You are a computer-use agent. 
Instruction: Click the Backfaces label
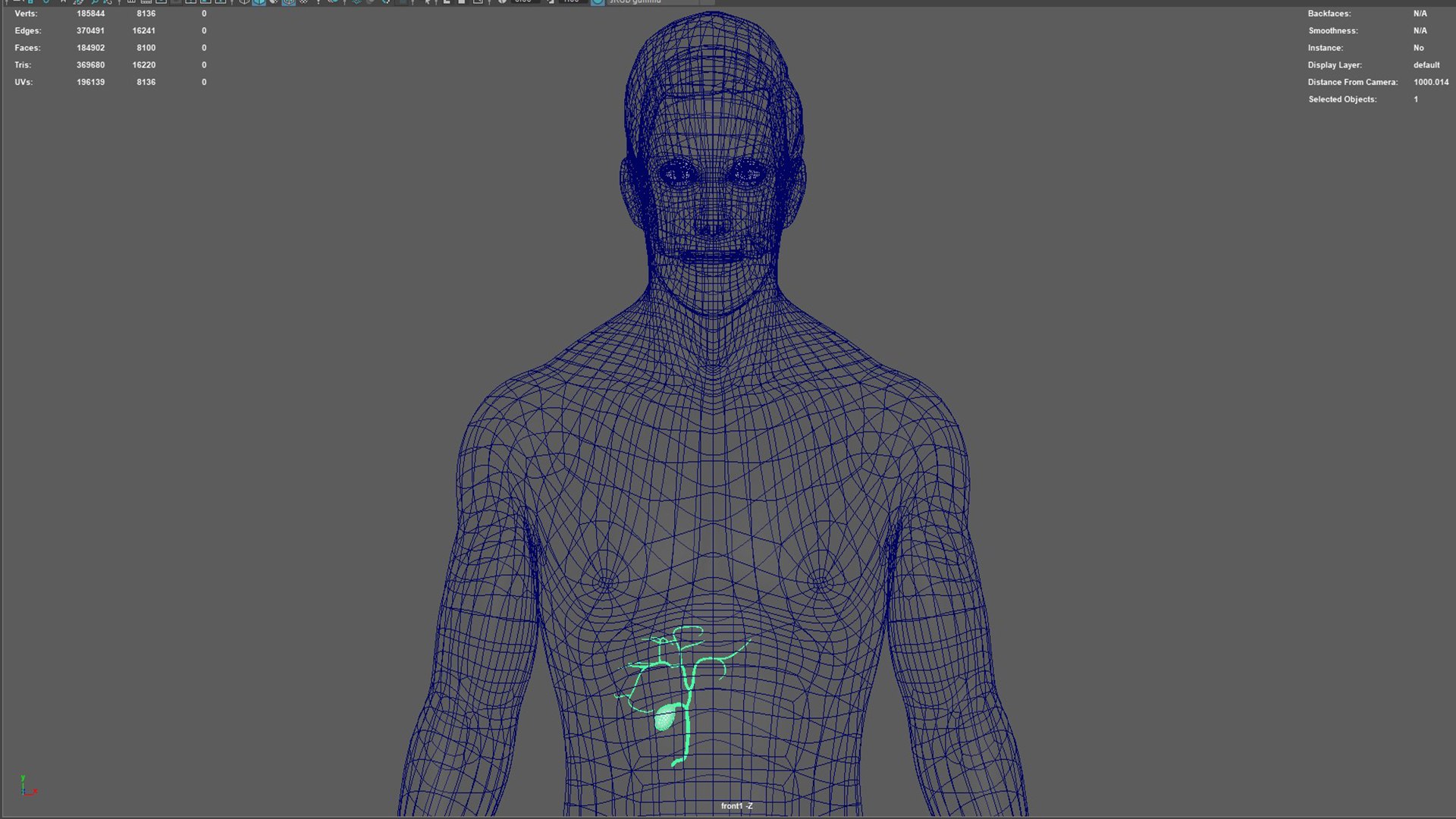point(1329,14)
